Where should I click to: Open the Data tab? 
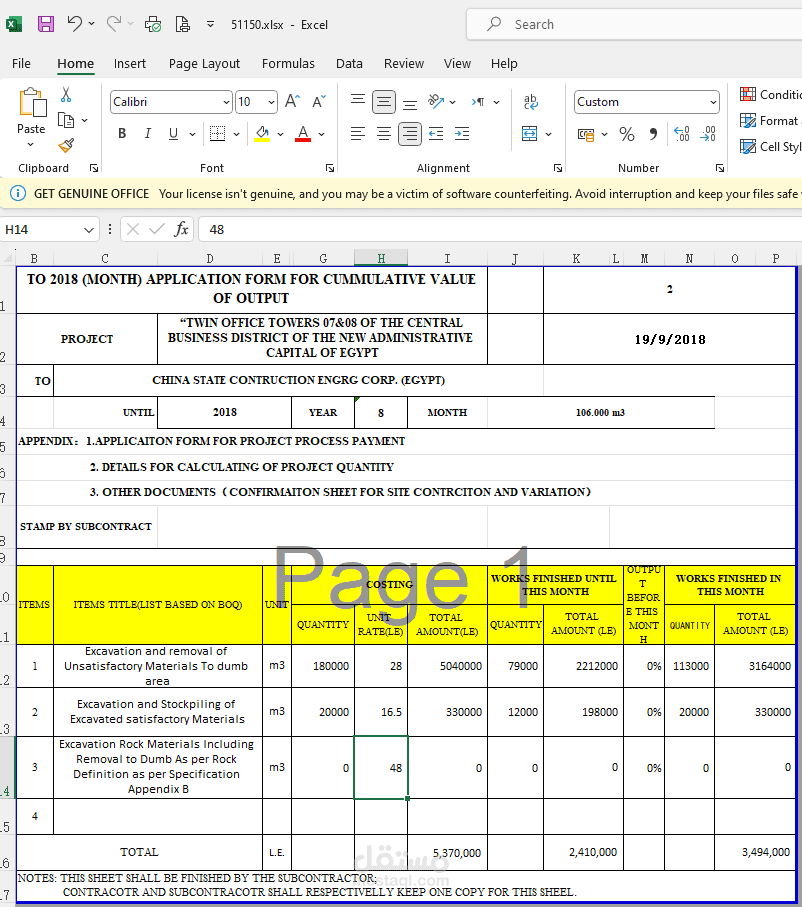(x=350, y=64)
